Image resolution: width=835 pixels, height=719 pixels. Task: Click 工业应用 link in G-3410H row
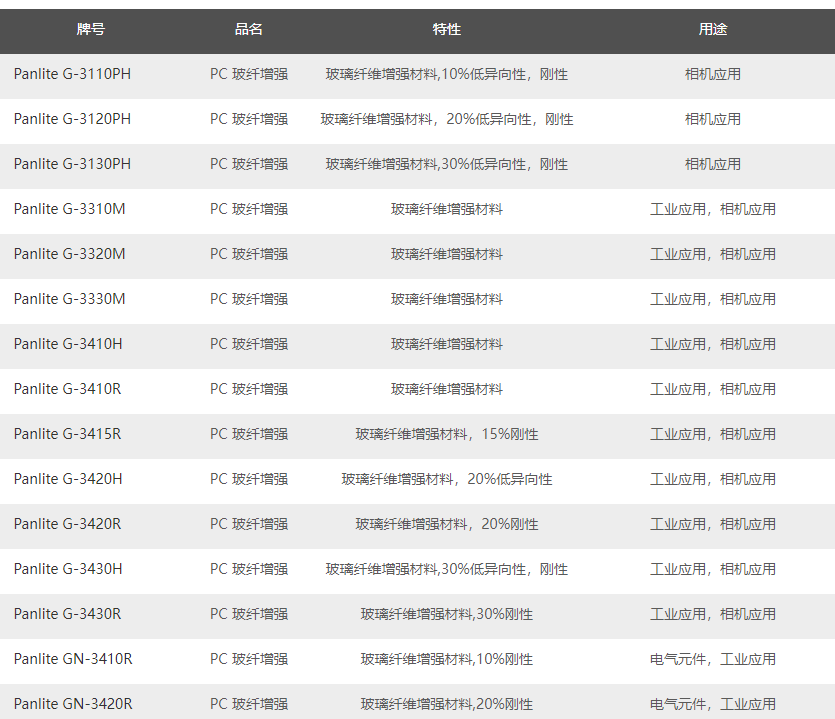(x=678, y=345)
